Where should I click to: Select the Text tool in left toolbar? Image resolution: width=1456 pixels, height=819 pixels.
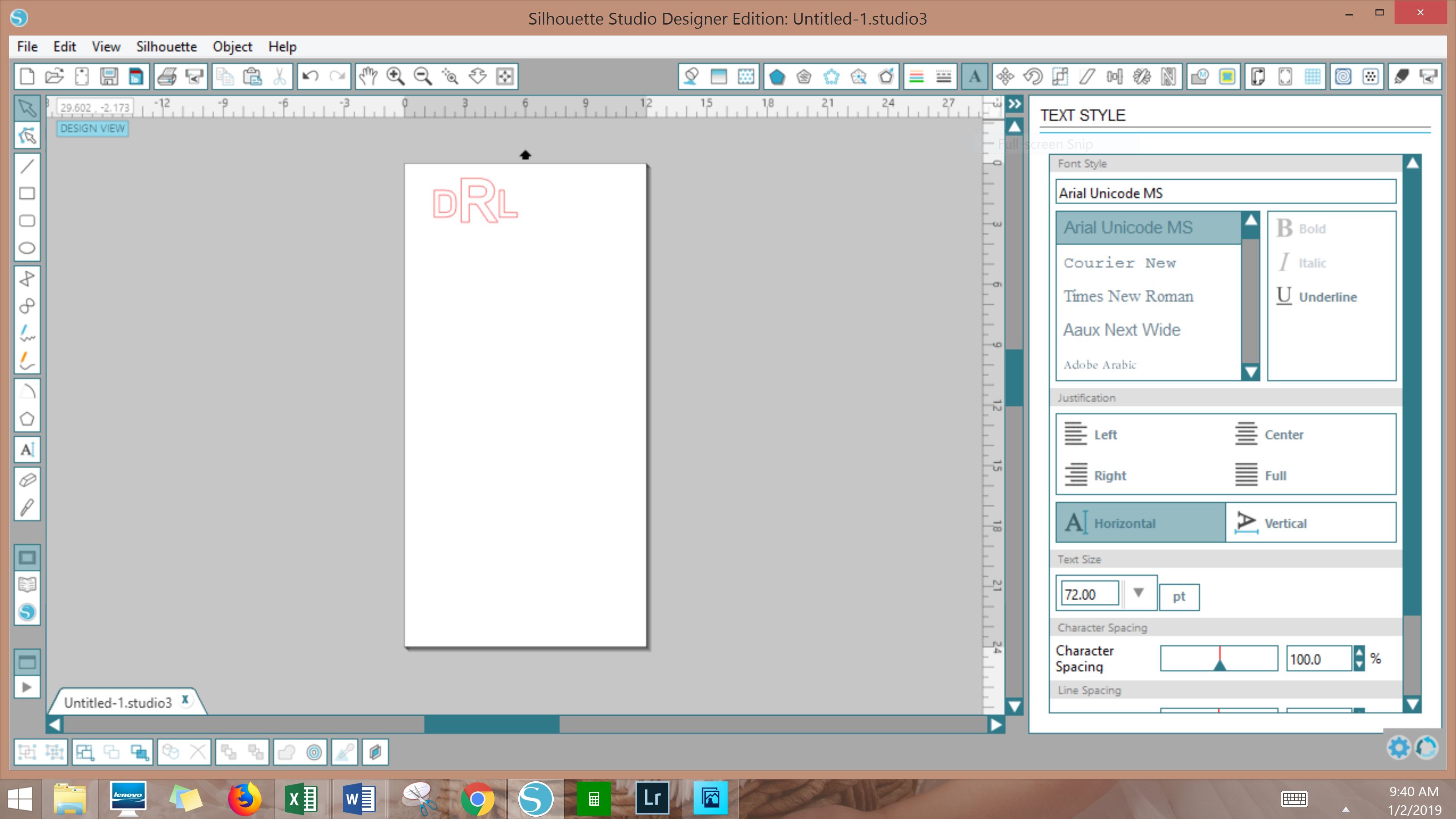[x=26, y=450]
